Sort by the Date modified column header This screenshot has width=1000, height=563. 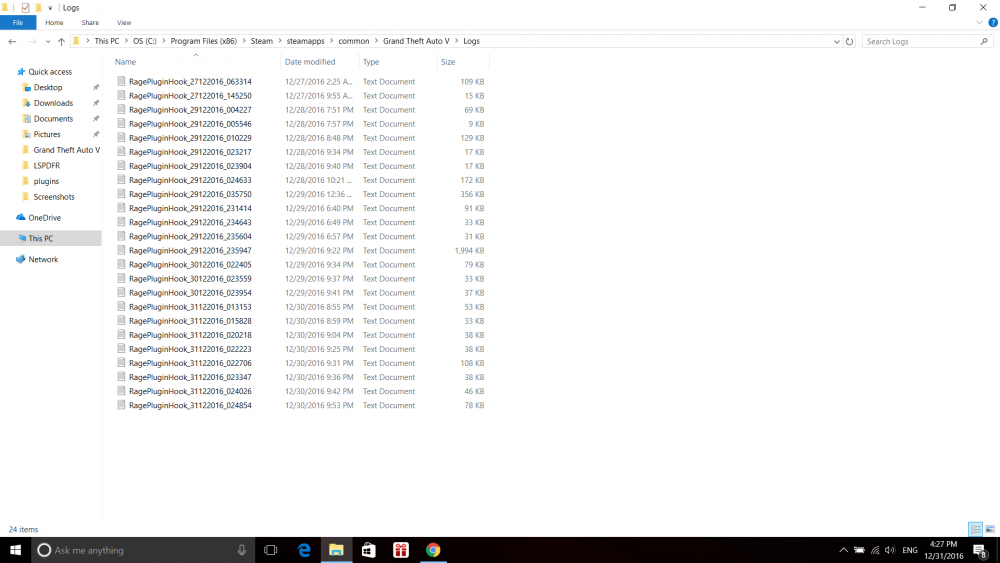(x=310, y=62)
